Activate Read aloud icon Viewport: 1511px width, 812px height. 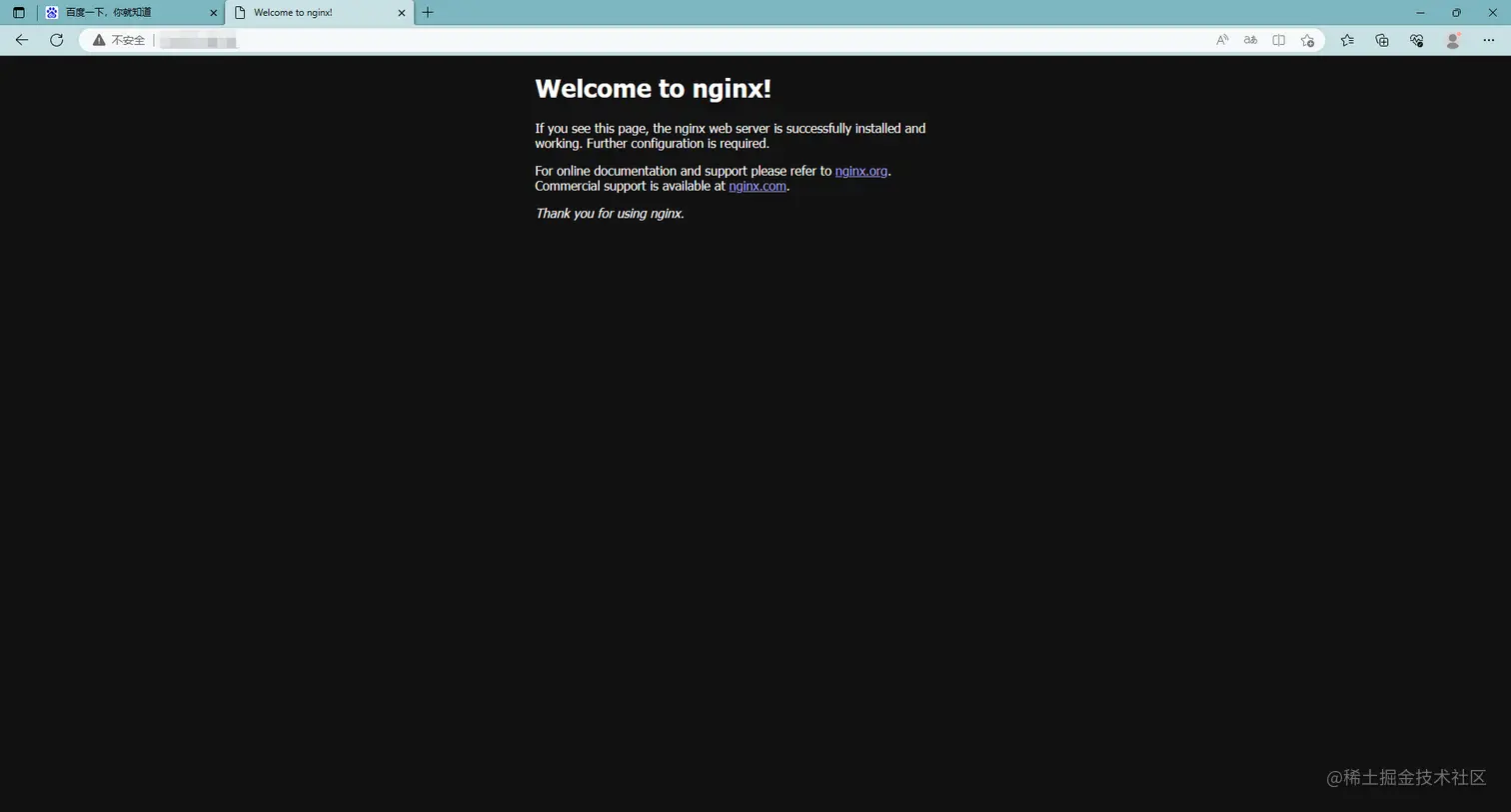[x=1222, y=40]
